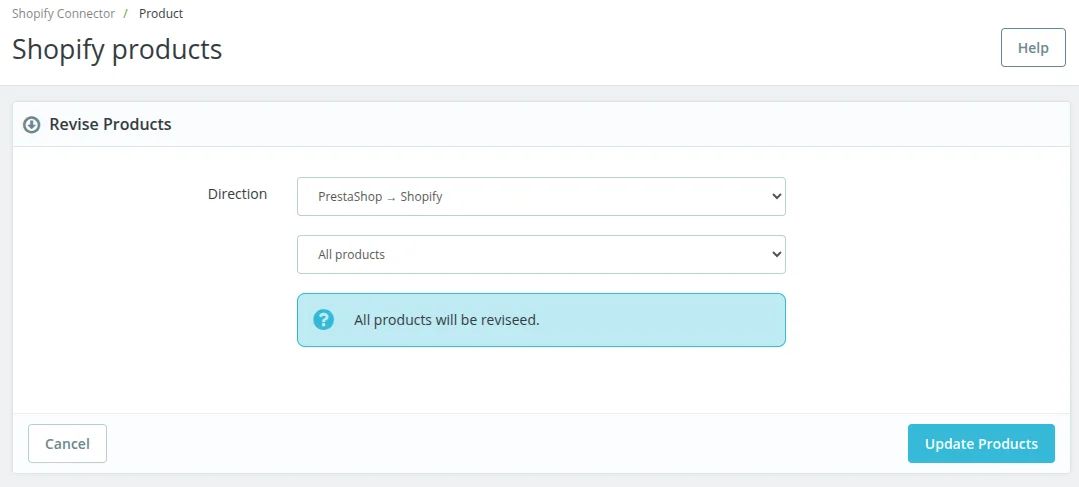Click the Revise Products panel heading

[110, 125]
